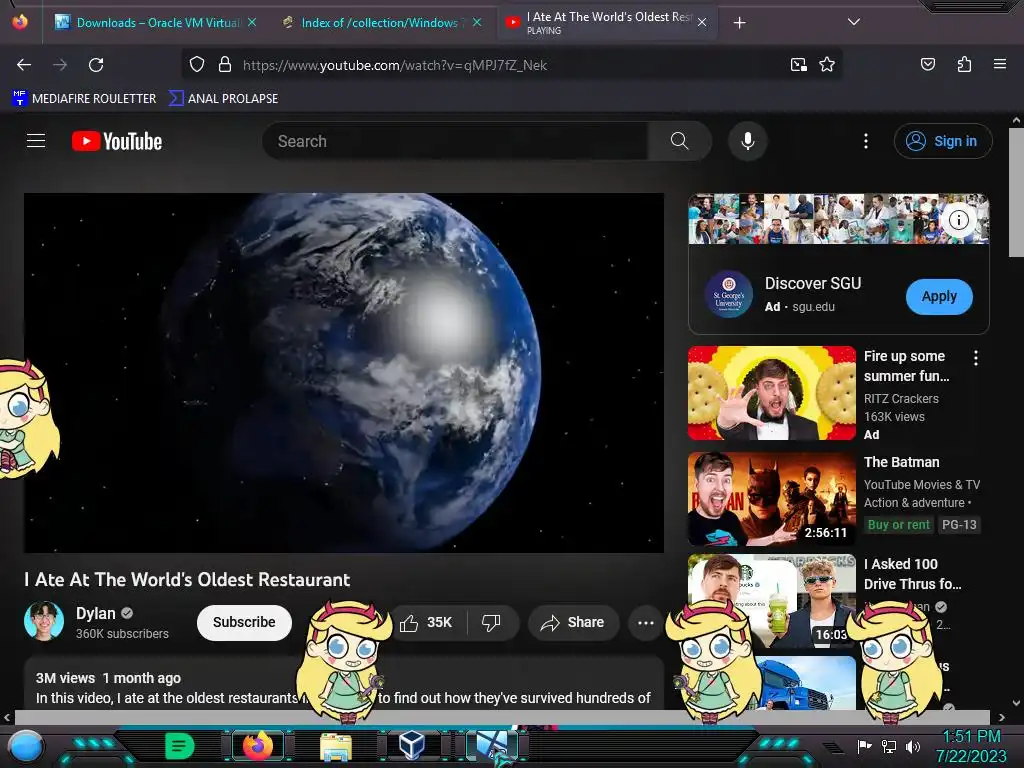This screenshot has width=1024, height=768.
Task: Open the Windows Start orb
Action: click(x=26, y=746)
